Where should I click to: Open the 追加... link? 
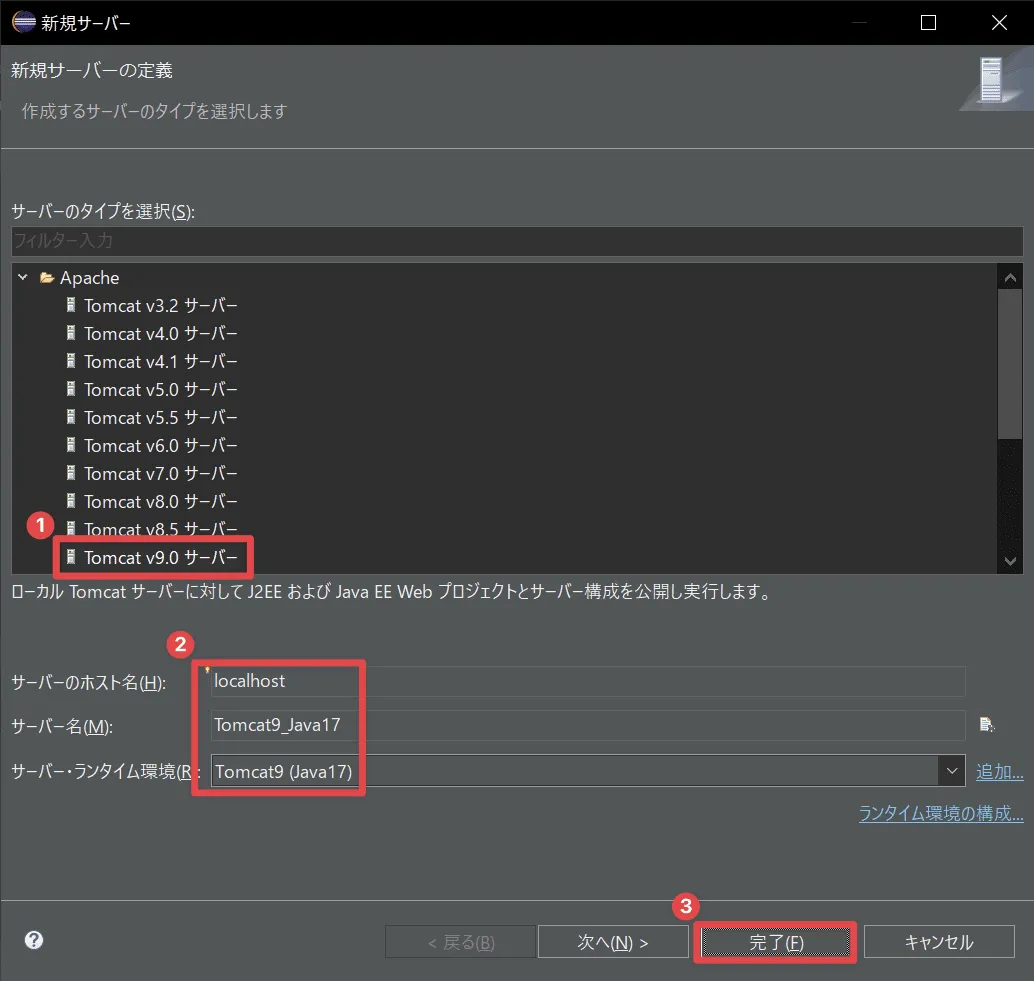pyautogui.click(x=1000, y=771)
